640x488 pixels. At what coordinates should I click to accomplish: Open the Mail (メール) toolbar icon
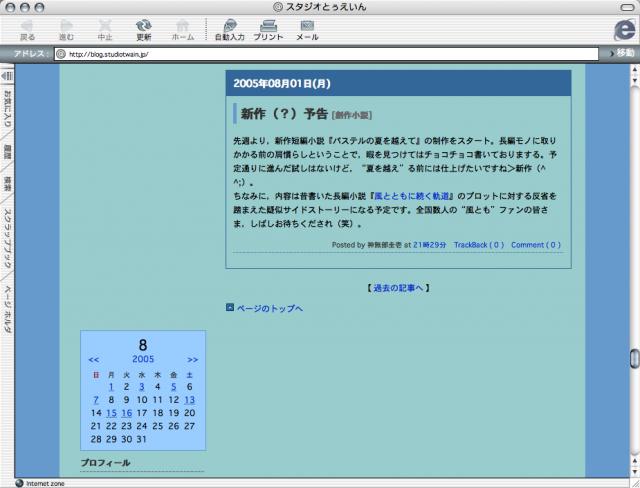click(307, 27)
